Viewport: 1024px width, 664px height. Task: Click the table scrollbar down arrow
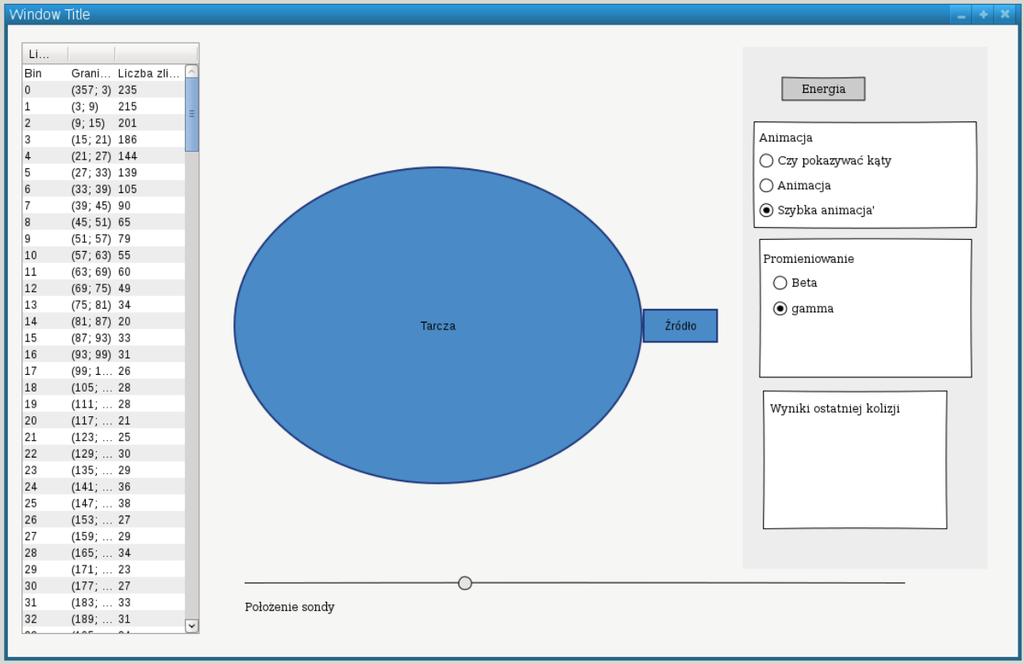click(191, 625)
